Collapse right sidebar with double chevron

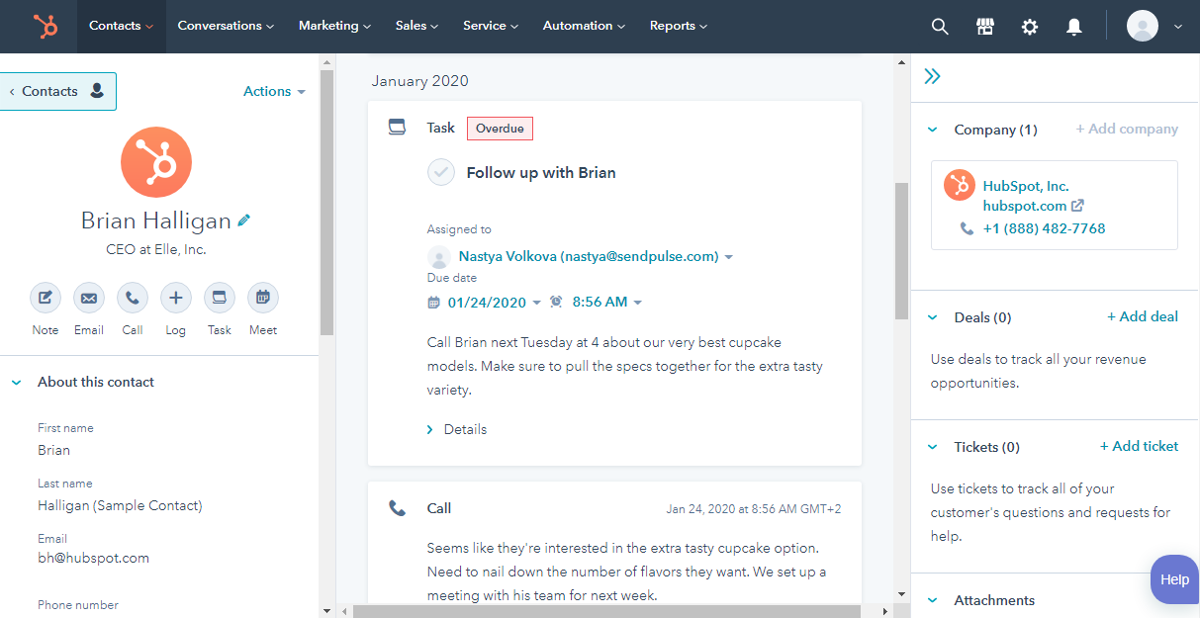pos(932,77)
